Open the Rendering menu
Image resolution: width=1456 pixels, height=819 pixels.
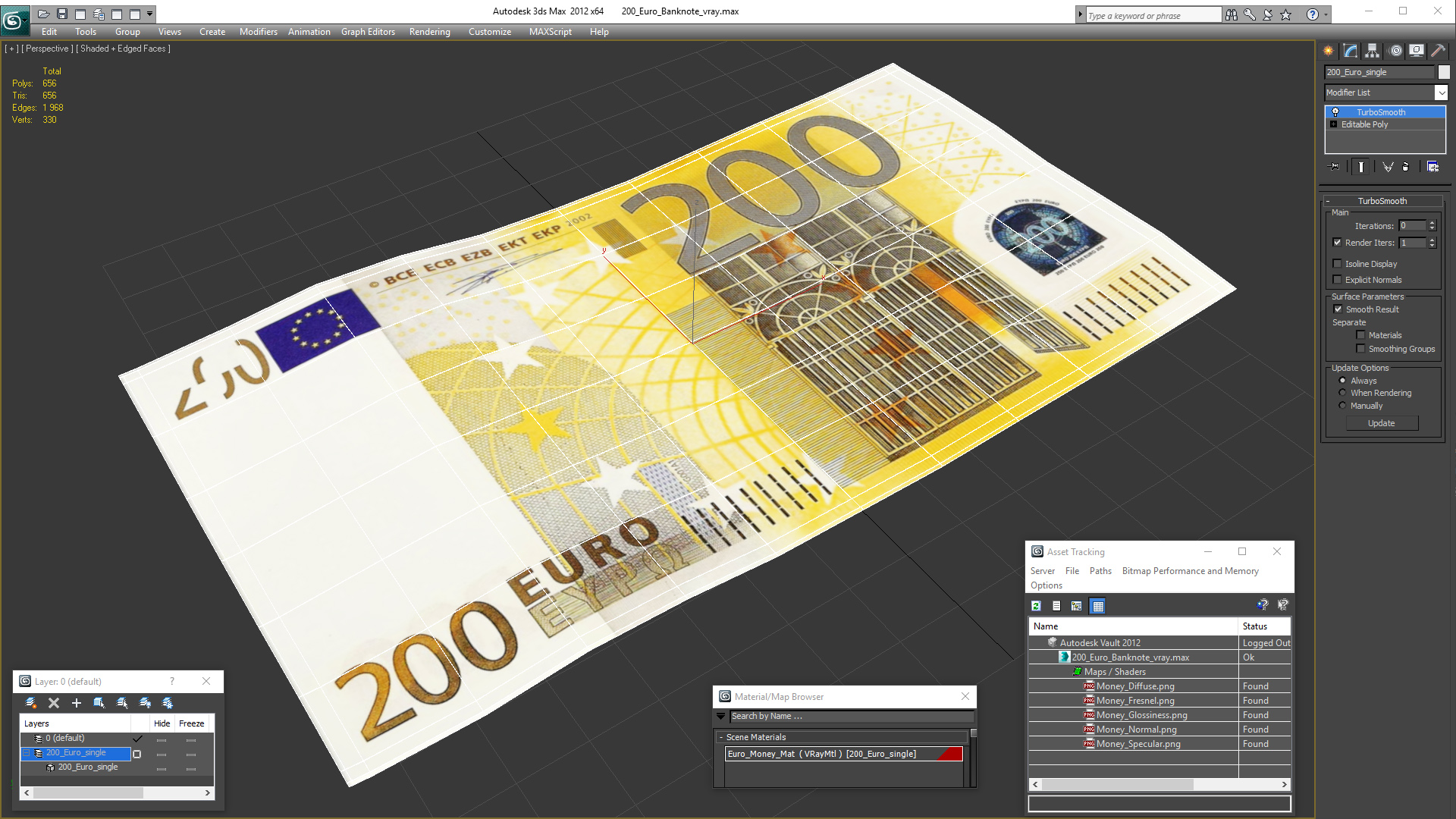pyautogui.click(x=429, y=32)
